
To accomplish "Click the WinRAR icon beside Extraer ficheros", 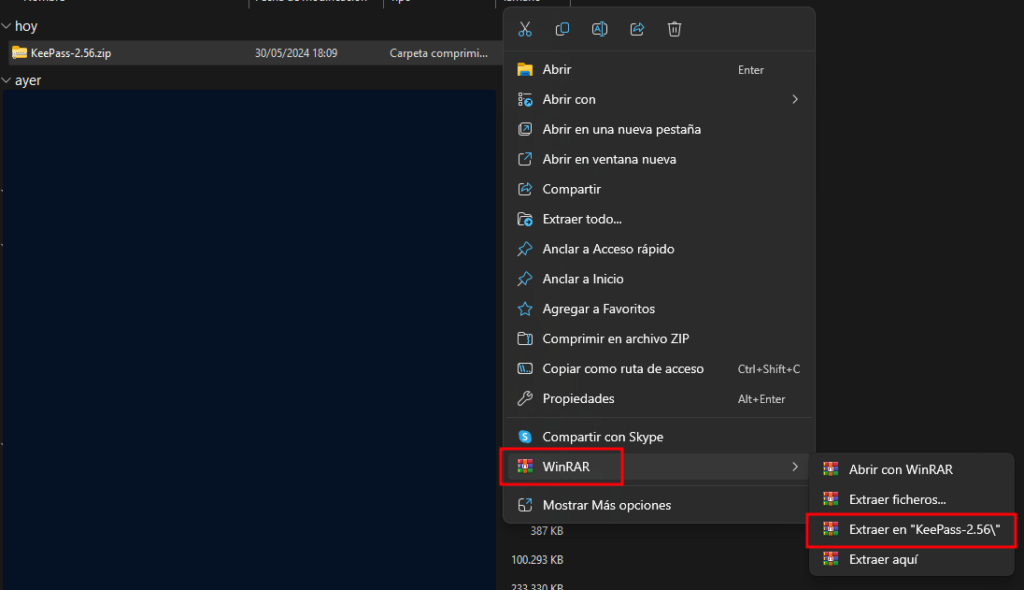I will pyautogui.click(x=831, y=499).
